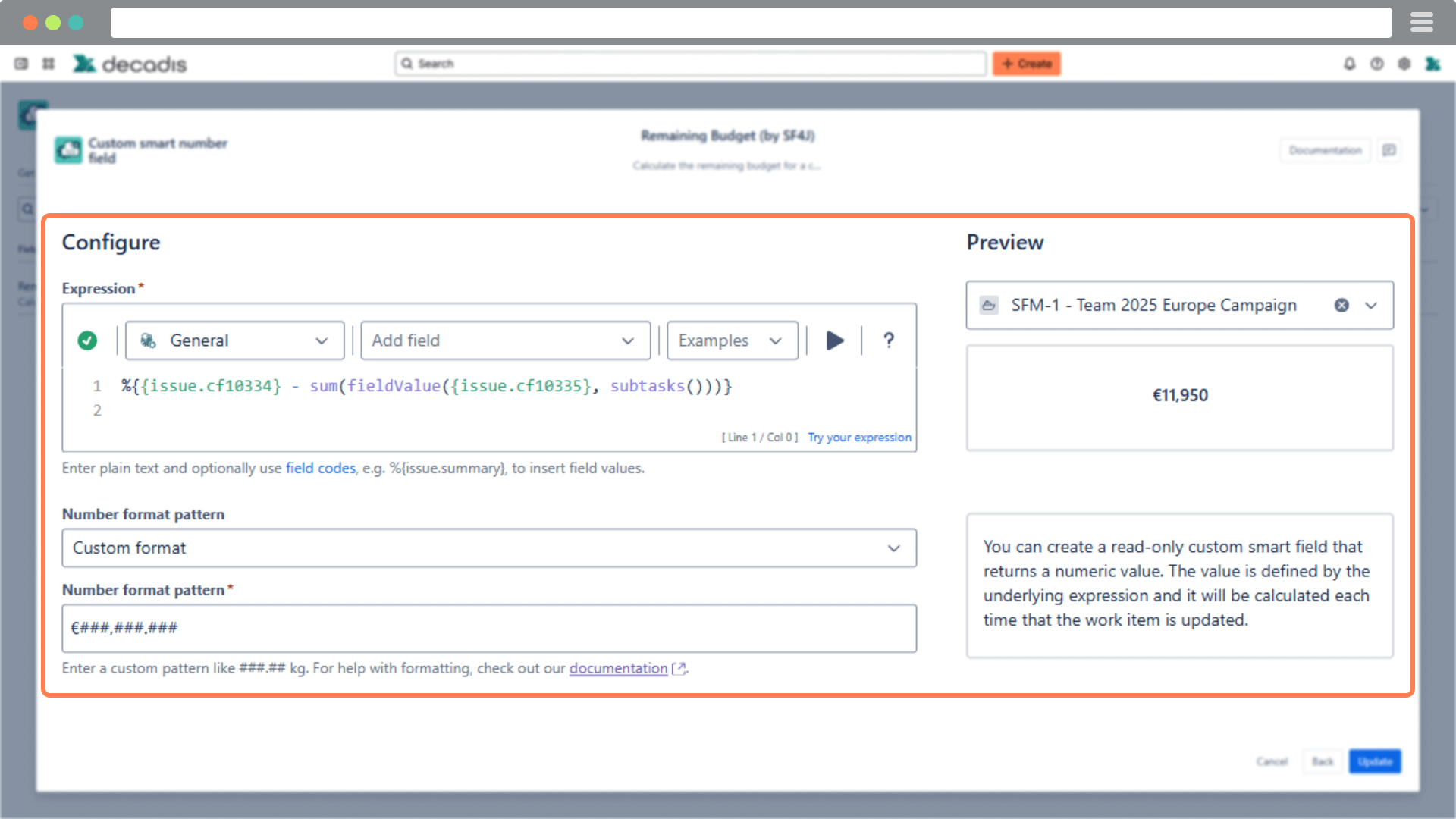Clear the selected SFM-1 preview work item
Viewport: 1456px width, 819px height.
pos(1341,305)
